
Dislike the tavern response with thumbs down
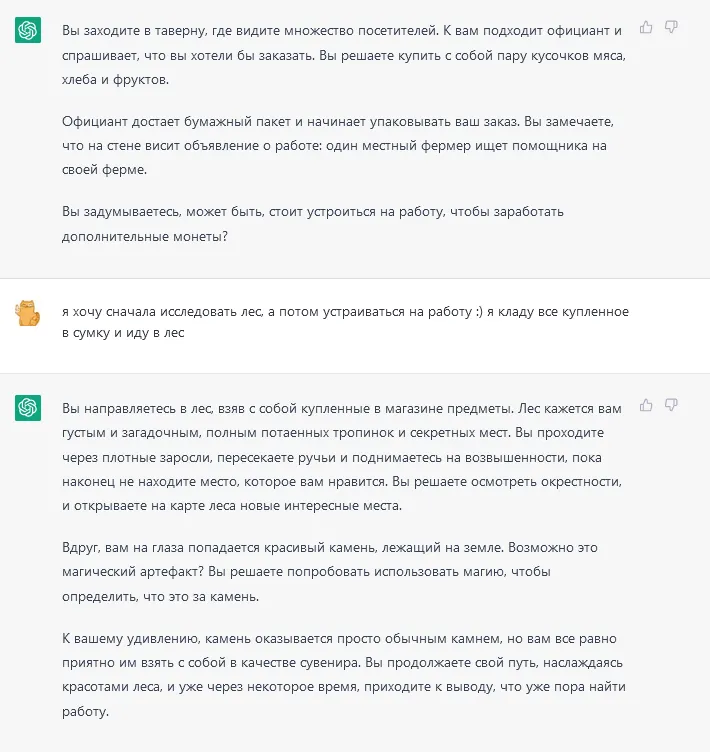671,27
